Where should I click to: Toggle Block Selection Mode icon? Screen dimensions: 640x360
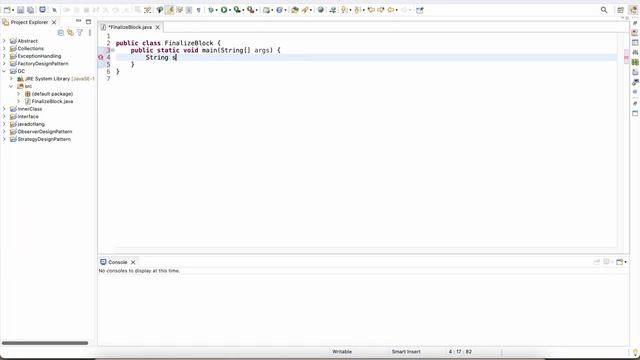click(x=189, y=10)
